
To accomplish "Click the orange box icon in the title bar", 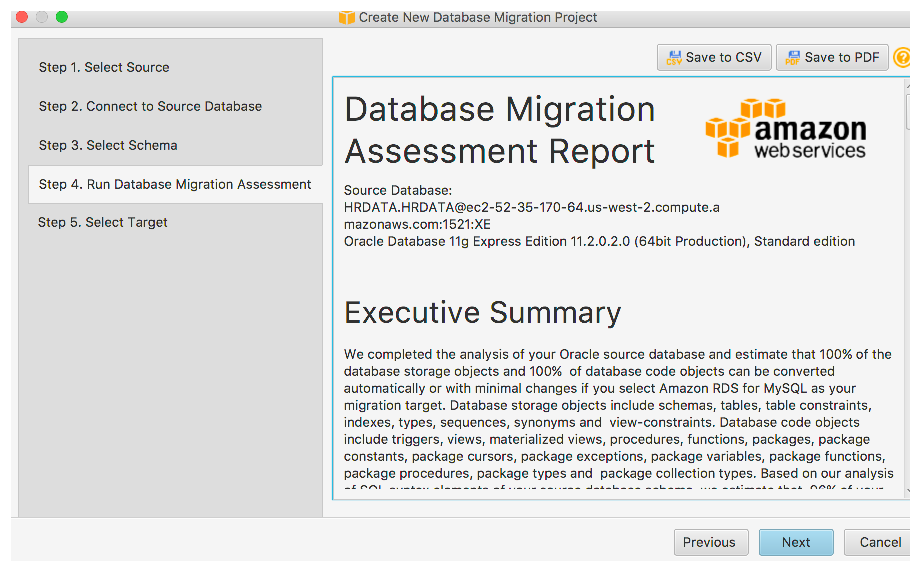I will [347, 18].
